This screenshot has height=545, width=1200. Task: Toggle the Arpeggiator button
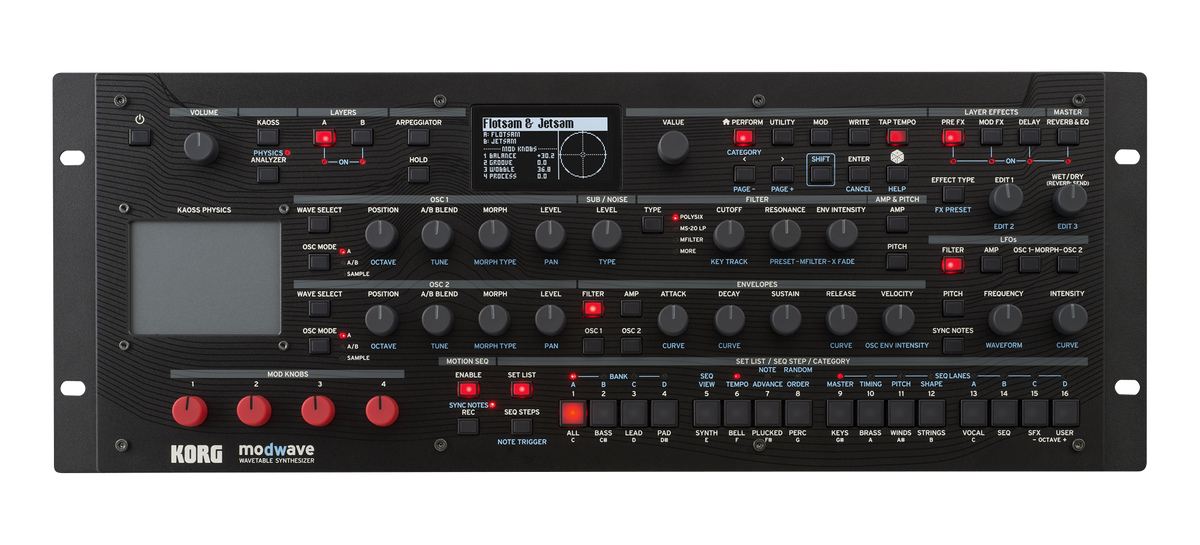(419, 136)
